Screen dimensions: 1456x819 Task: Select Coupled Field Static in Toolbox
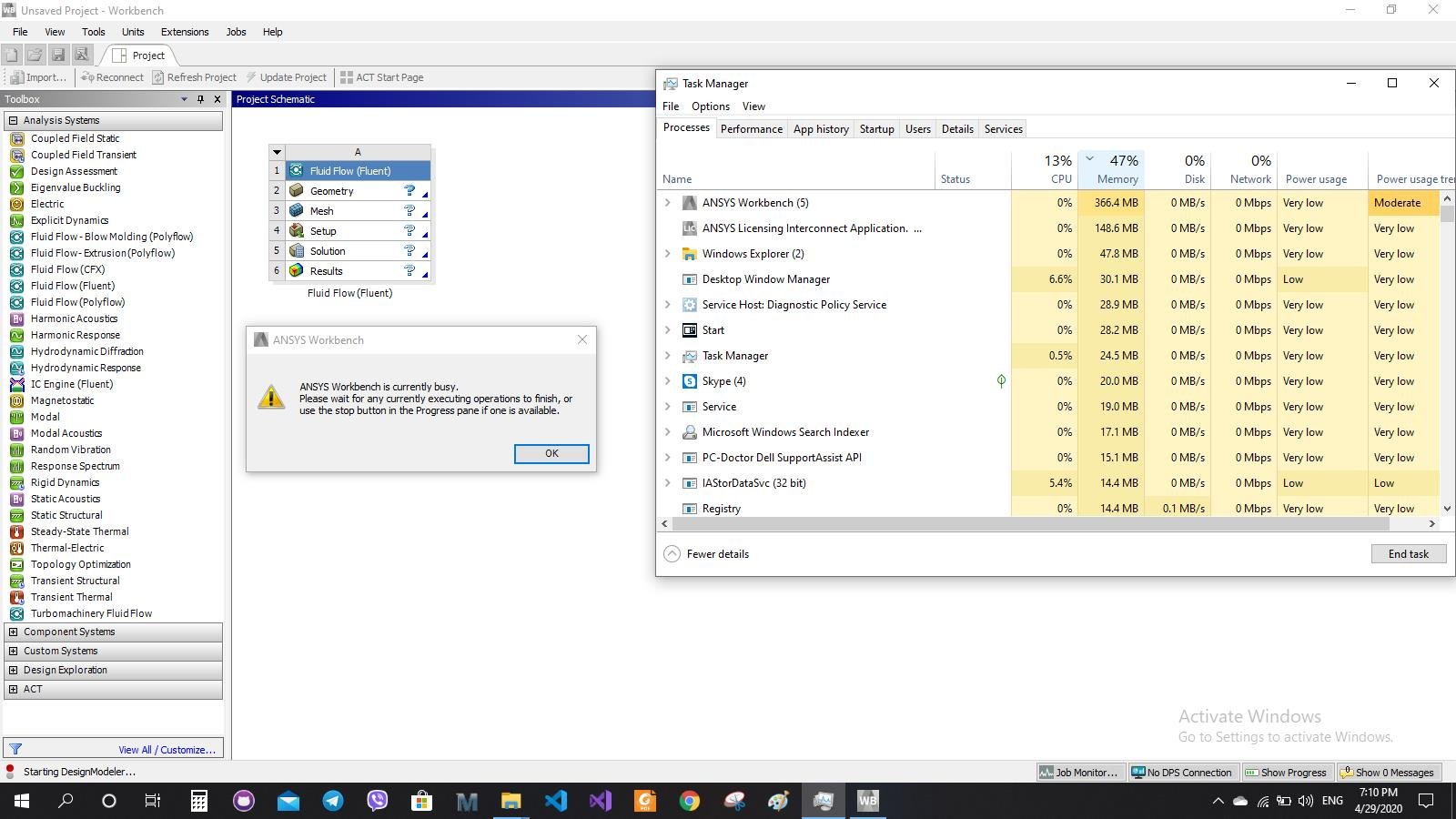tap(75, 138)
